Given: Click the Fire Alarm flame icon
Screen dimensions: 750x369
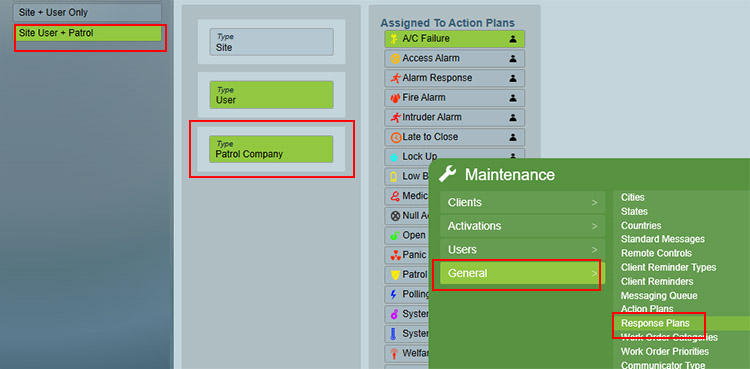Looking at the screenshot, I should pyautogui.click(x=395, y=98).
